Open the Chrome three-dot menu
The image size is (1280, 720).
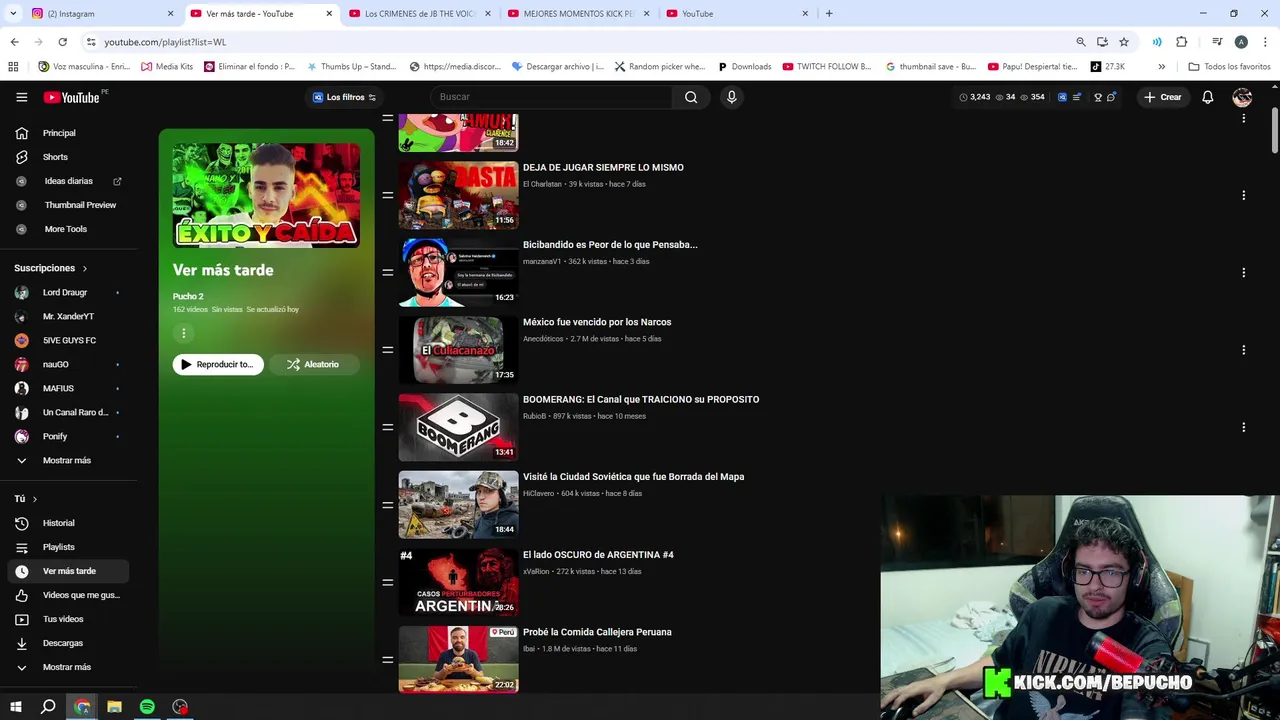click(1265, 42)
